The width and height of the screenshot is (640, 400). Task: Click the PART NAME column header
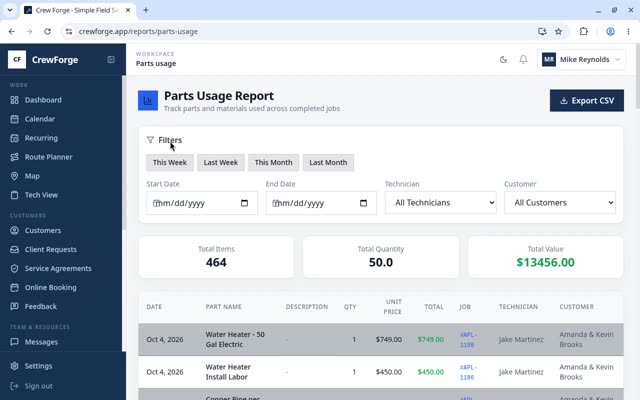coord(223,307)
